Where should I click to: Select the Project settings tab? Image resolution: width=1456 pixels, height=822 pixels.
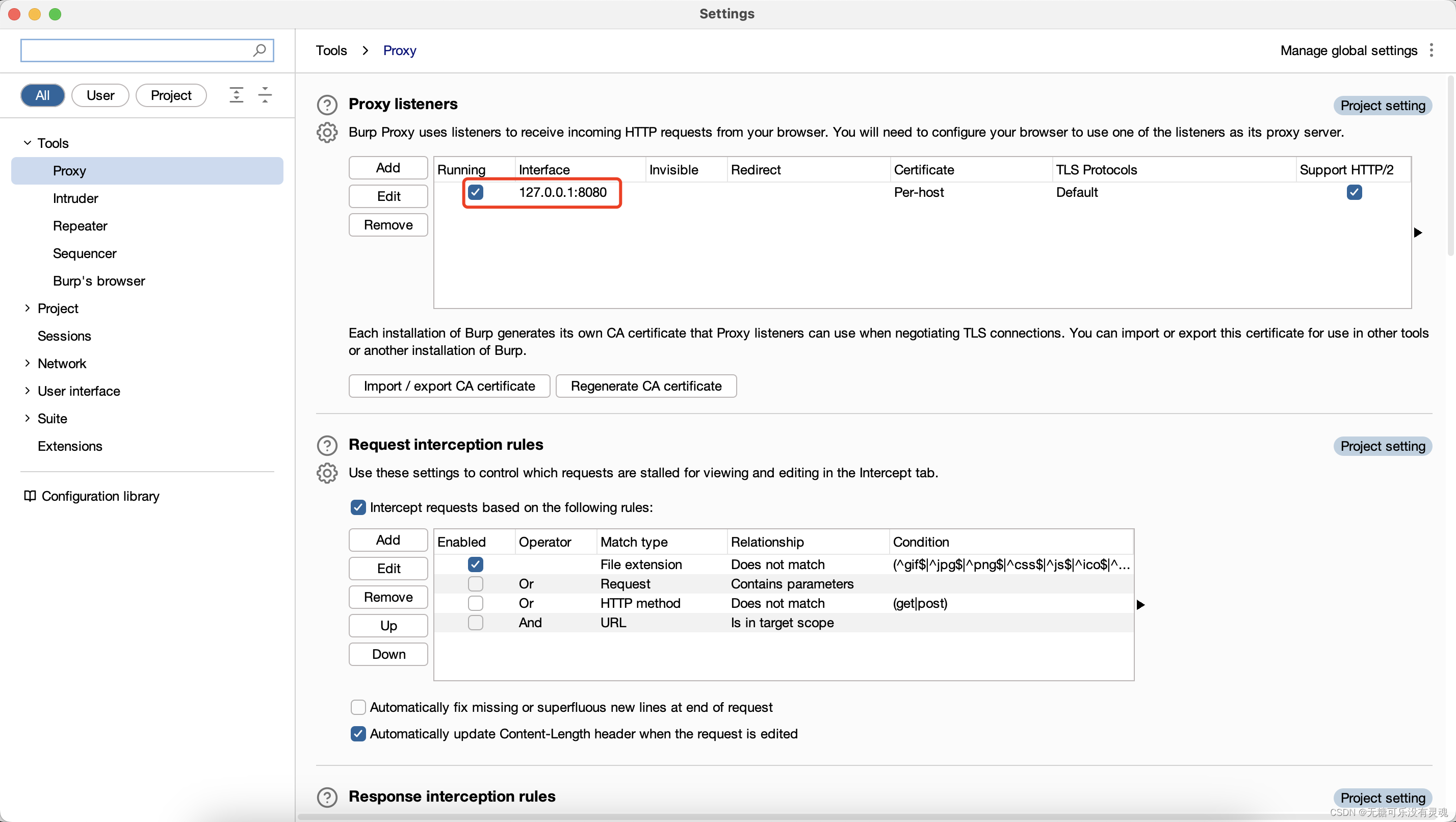pos(171,94)
